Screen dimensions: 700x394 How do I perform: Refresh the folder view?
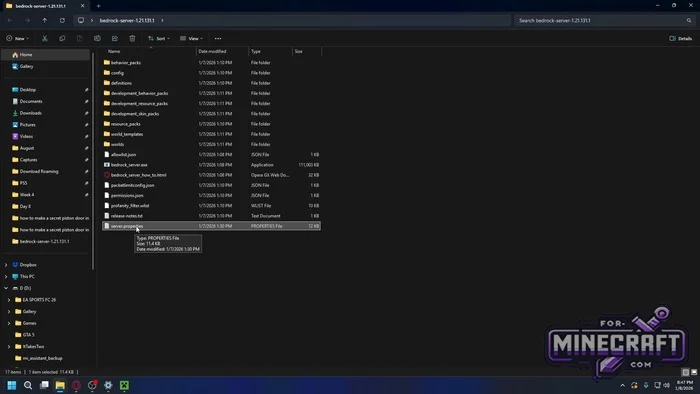tap(62, 21)
